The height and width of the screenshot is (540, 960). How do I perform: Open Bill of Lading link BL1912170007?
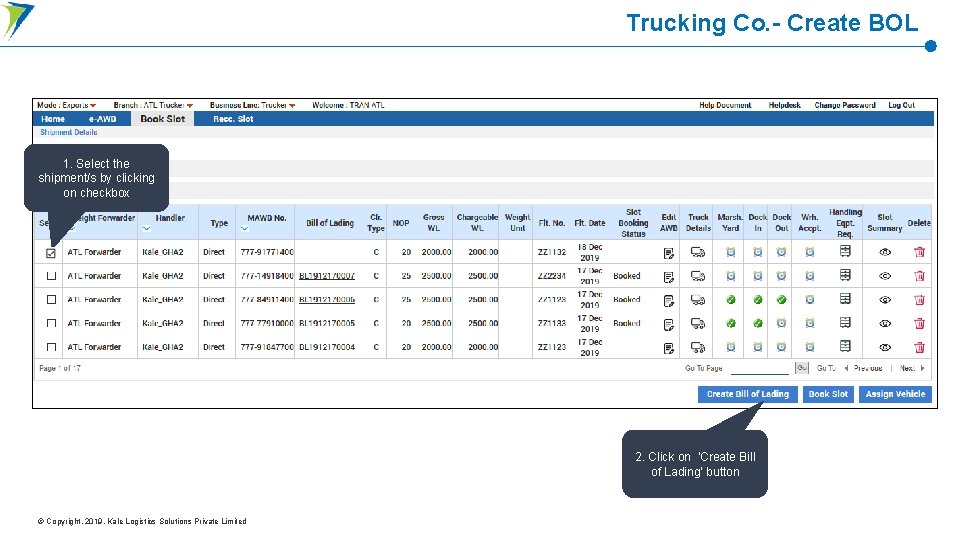326,276
